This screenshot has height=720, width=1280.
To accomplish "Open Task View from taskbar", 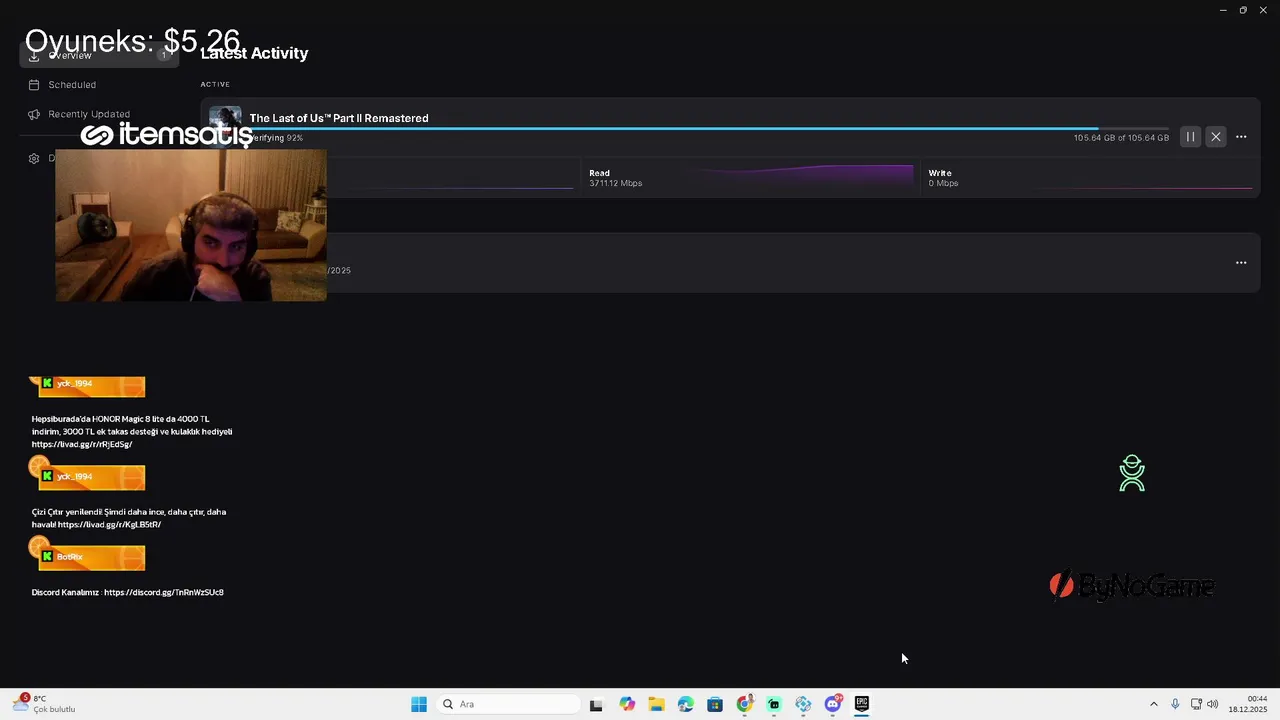I will click(596, 704).
